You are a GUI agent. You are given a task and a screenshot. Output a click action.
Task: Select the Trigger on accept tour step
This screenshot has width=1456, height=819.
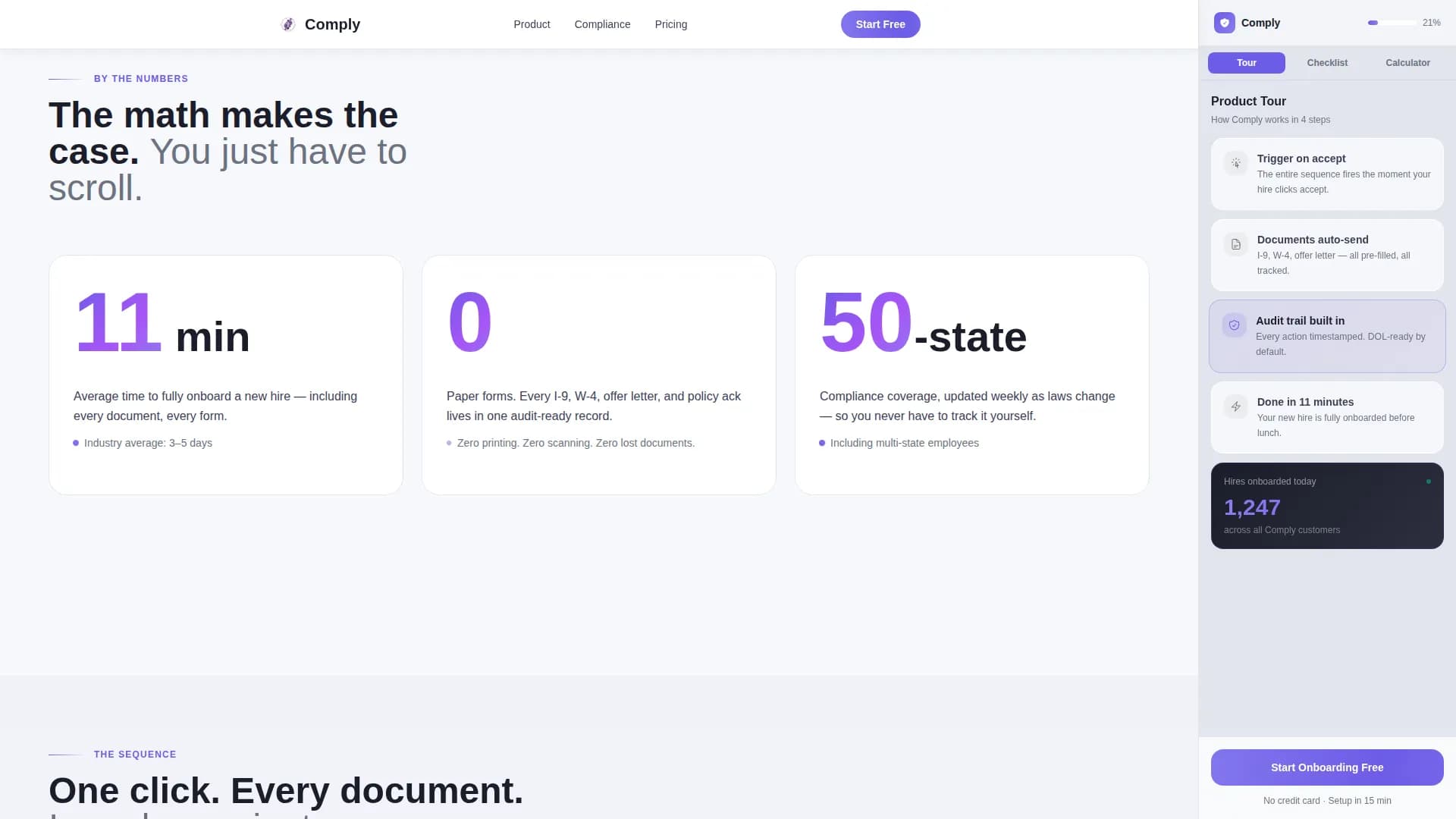coord(1327,174)
